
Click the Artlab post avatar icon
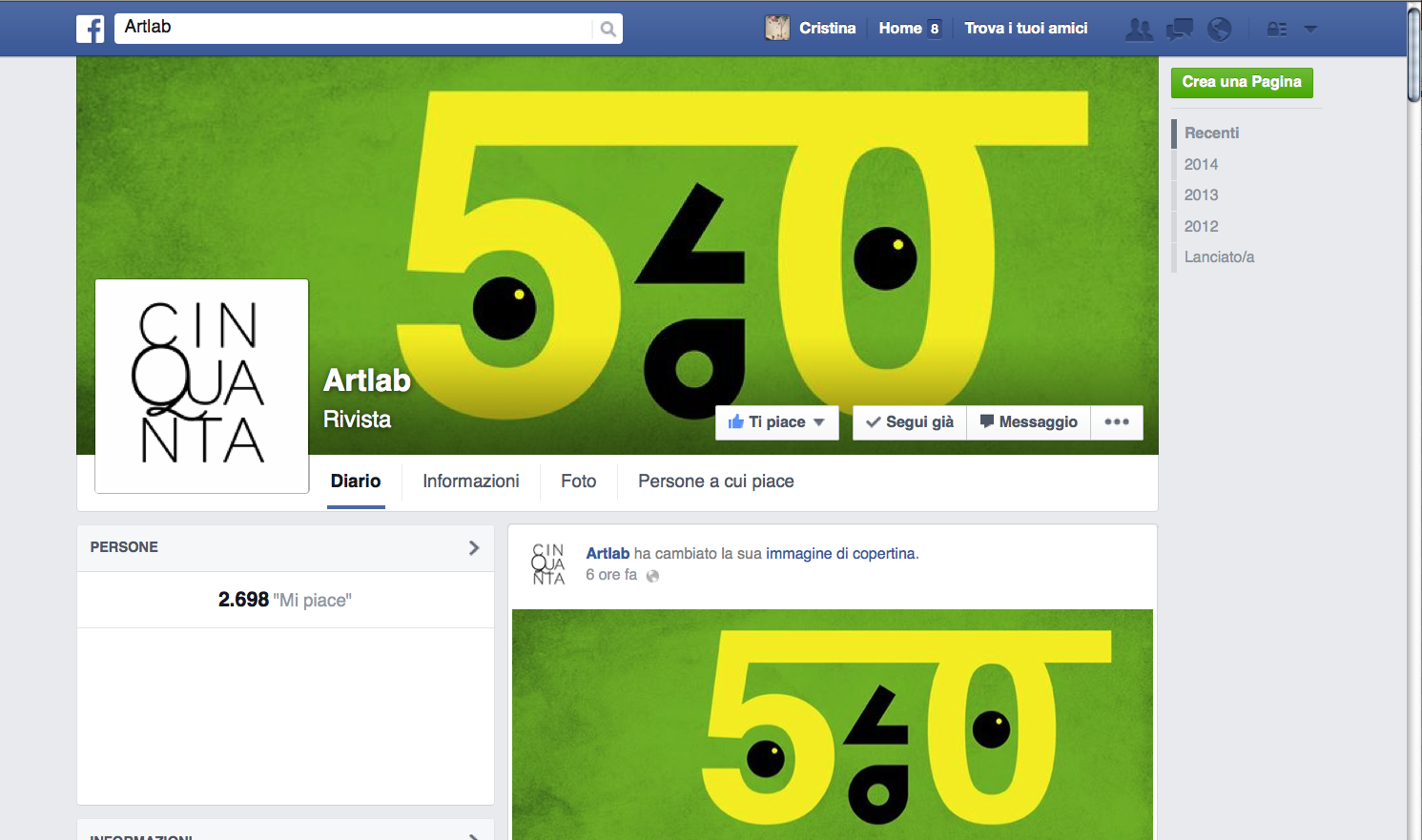(x=548, y=563)
